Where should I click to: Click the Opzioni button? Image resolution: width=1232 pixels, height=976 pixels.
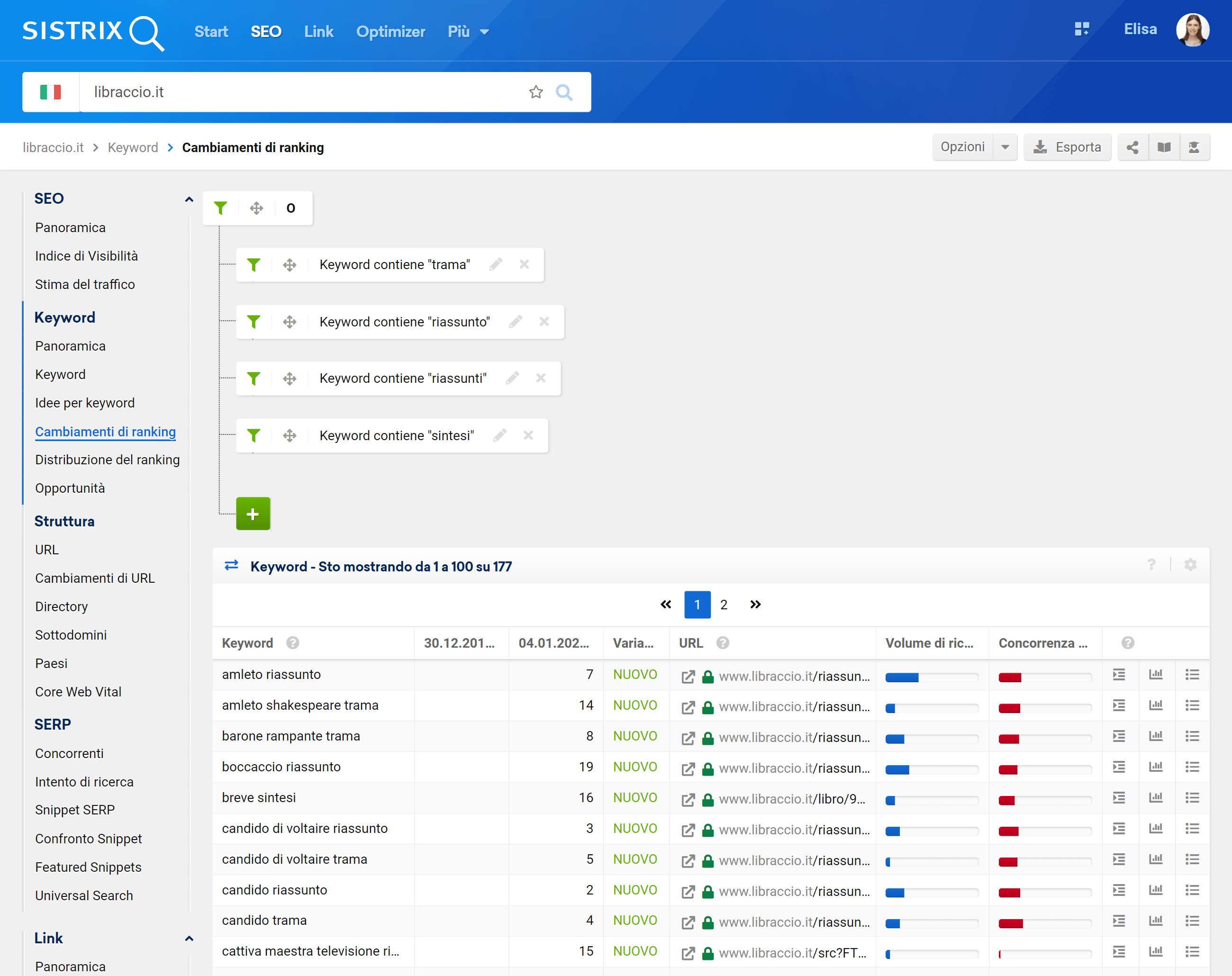963,147
